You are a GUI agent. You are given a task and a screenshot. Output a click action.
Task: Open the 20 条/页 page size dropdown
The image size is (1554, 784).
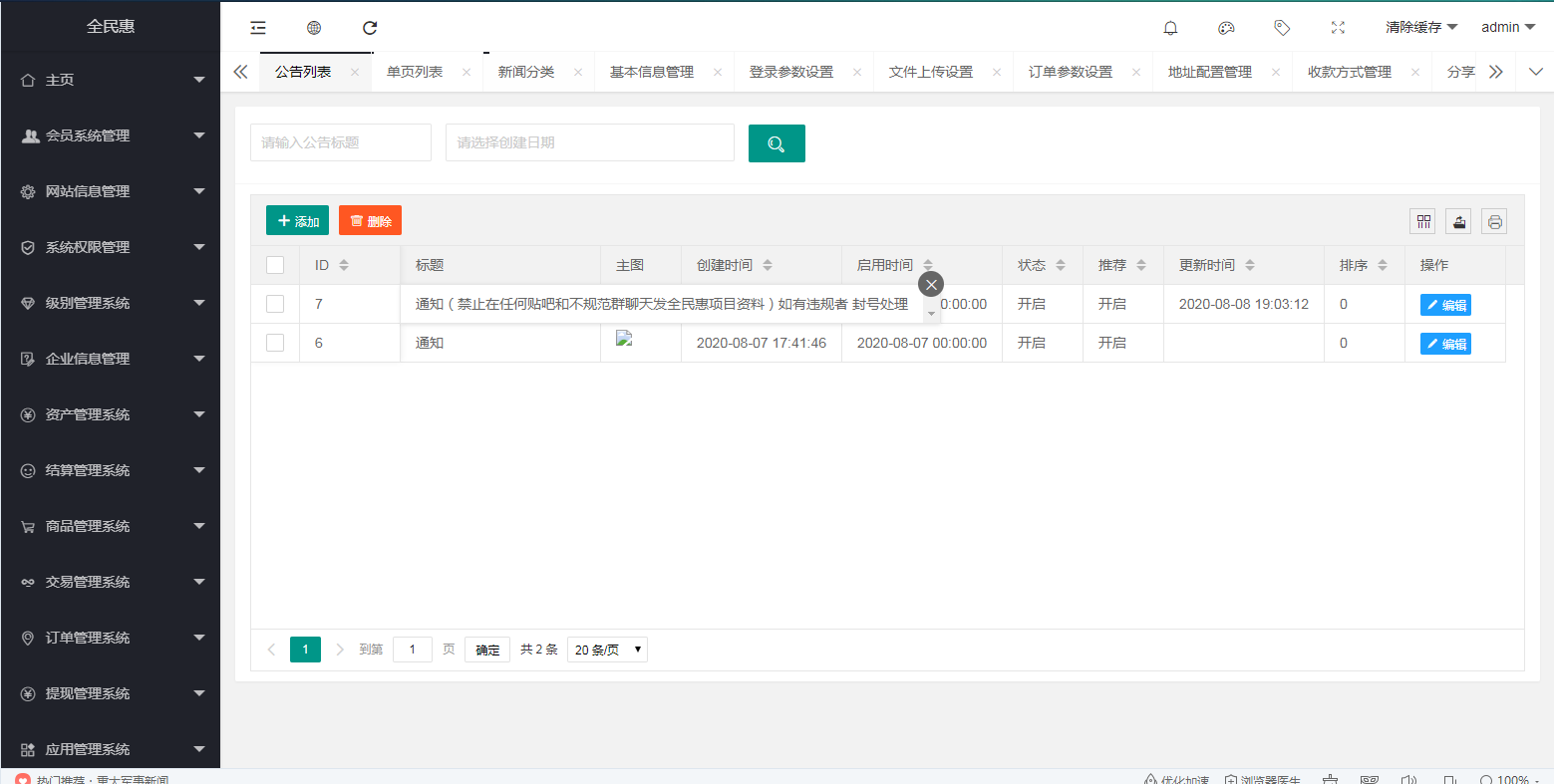click(x=607, y=650)
